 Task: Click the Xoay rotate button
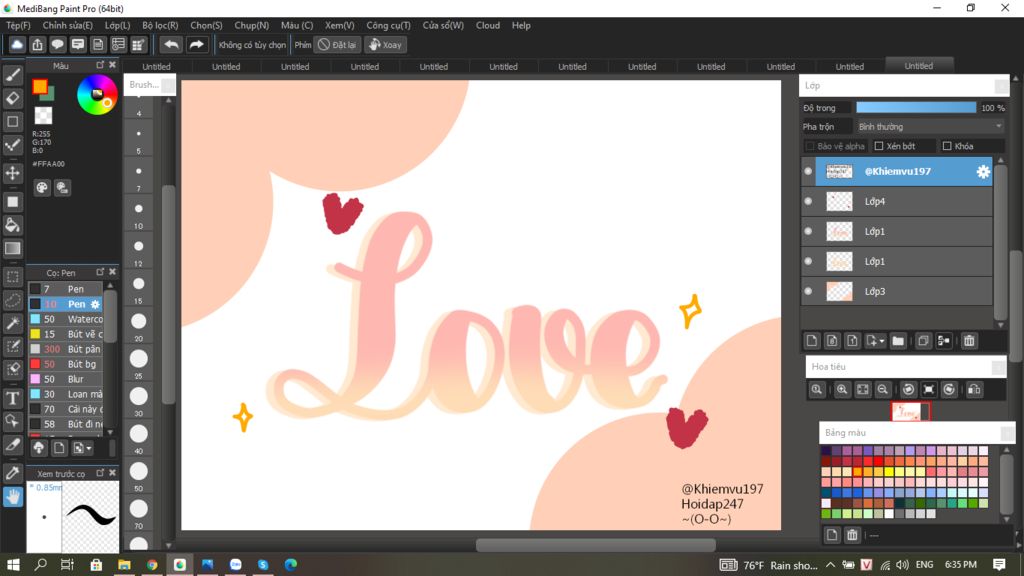pyautogui.click(x=386, y=44)
